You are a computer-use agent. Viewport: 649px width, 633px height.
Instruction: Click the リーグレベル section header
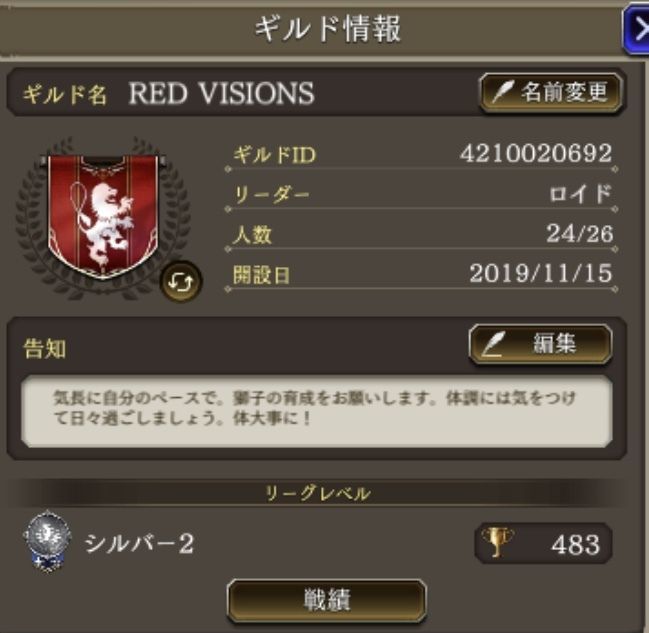click(317, 493)
